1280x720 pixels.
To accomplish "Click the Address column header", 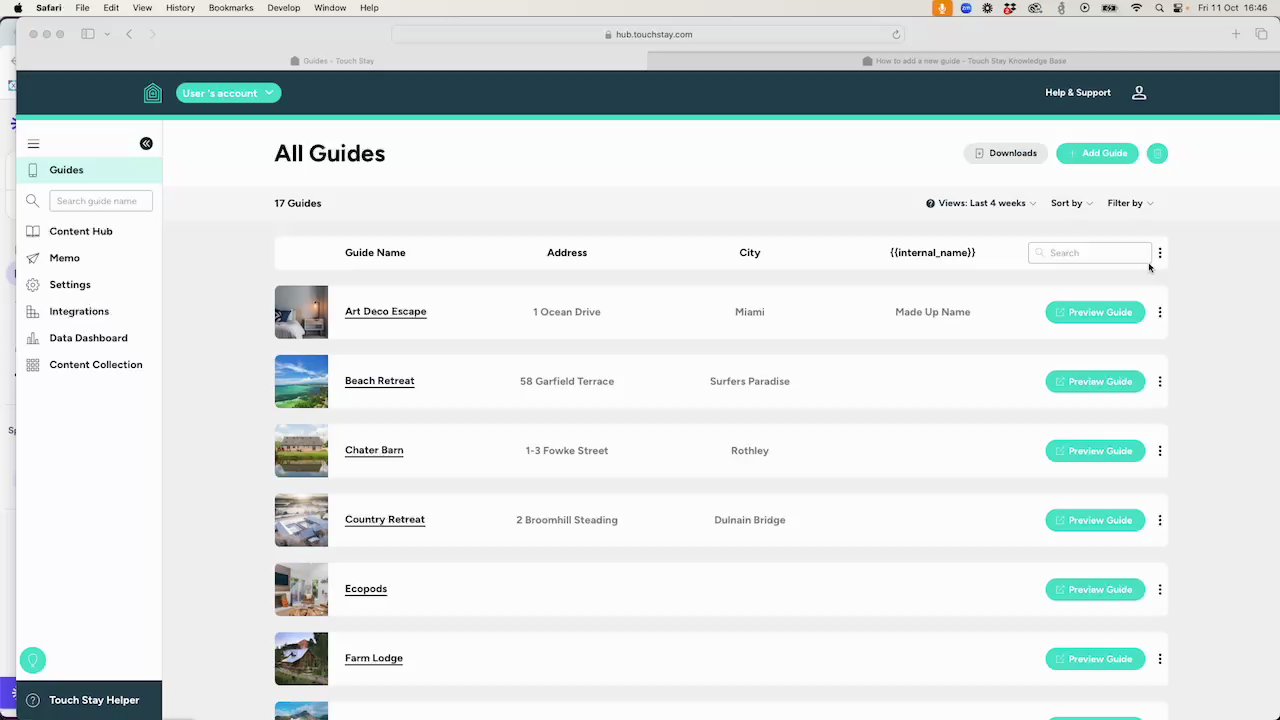I will point(567,253).
